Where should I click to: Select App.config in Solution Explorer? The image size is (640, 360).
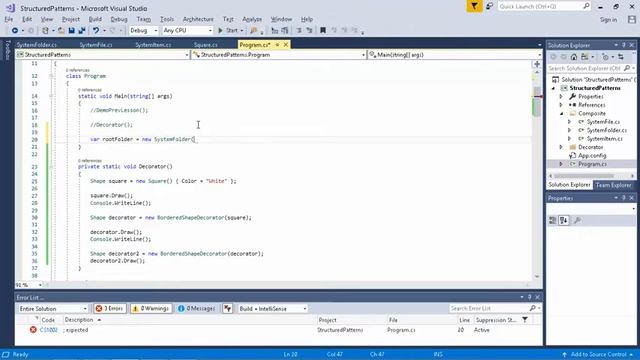pyautogui.click(x=591, y=156)
